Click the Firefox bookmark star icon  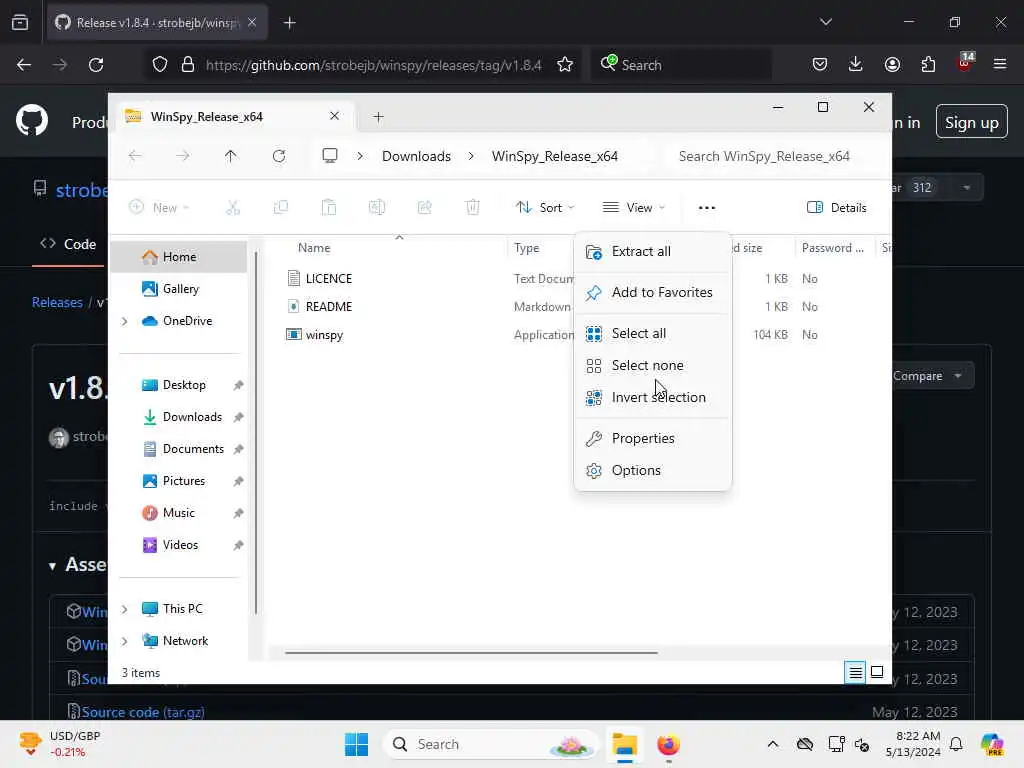pos(565,65)
